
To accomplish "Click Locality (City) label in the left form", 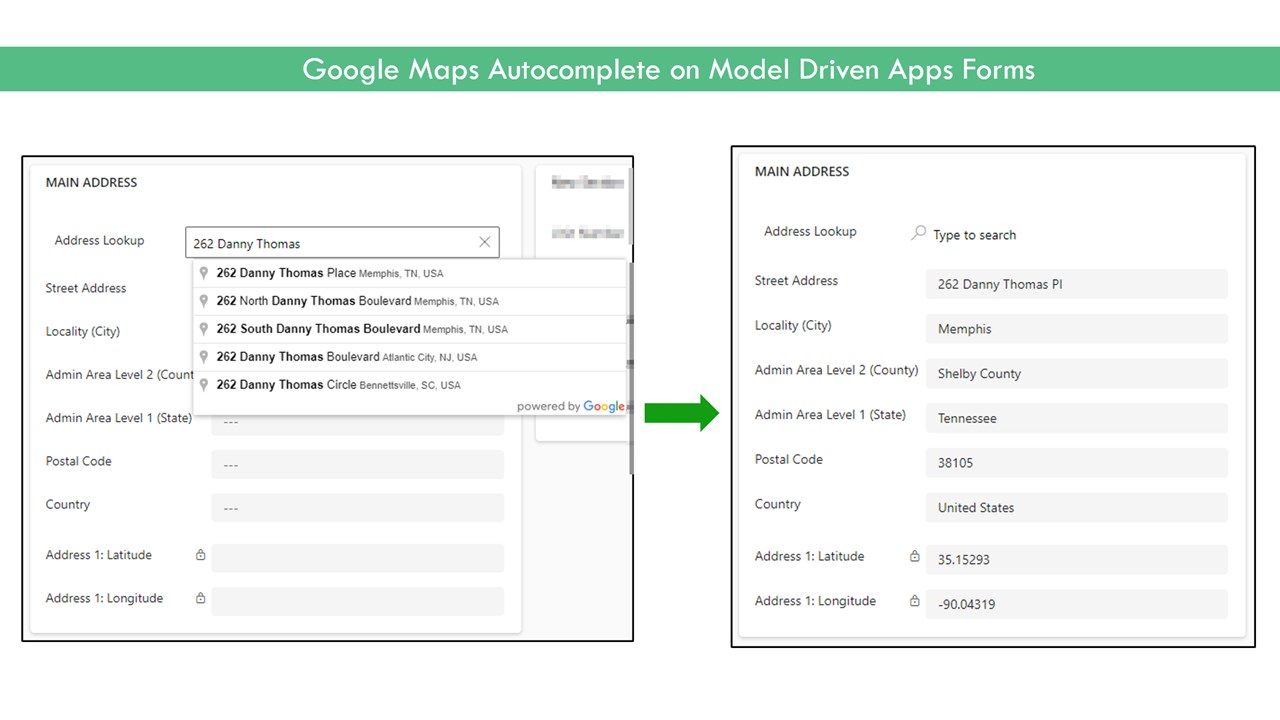I will 82,331.
